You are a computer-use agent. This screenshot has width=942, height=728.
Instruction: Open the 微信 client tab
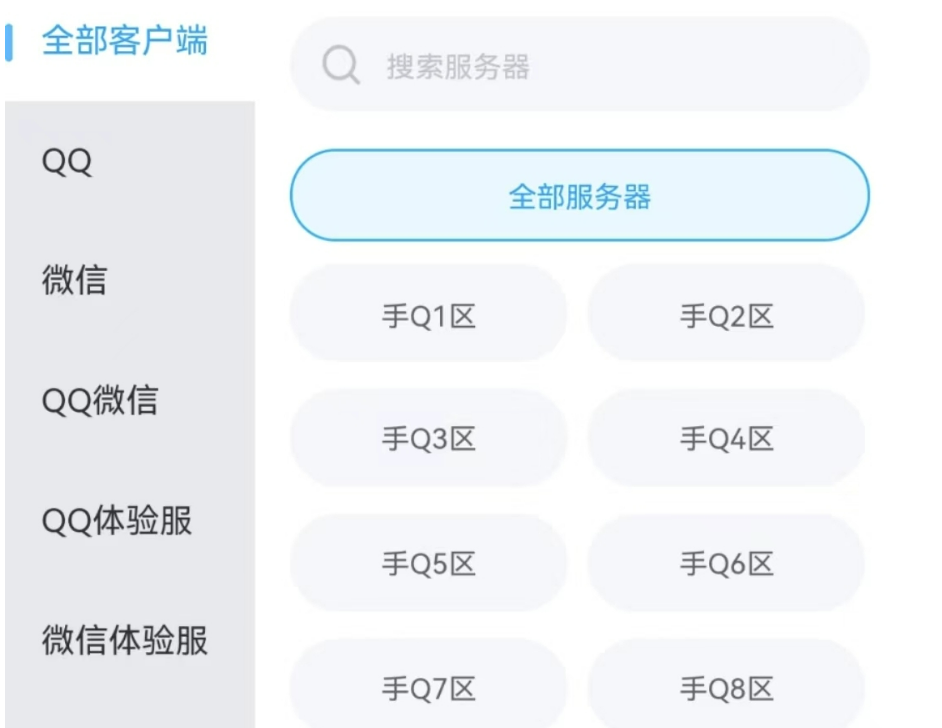coord(74,281)
